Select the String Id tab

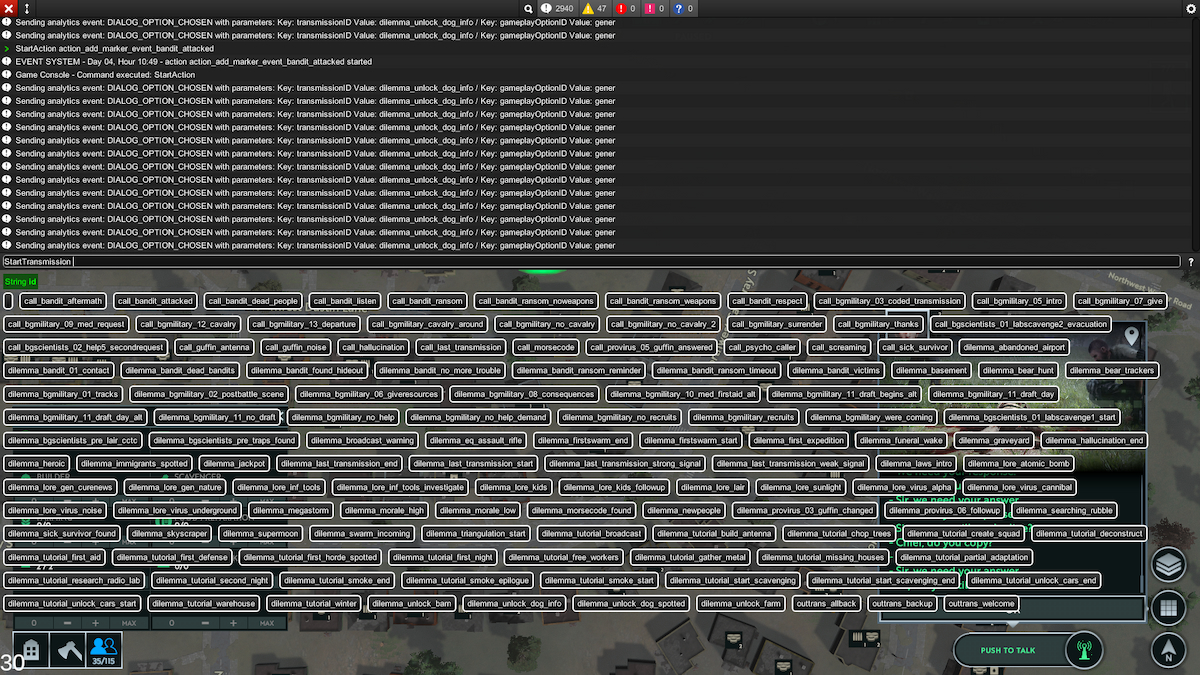(22, 281)
